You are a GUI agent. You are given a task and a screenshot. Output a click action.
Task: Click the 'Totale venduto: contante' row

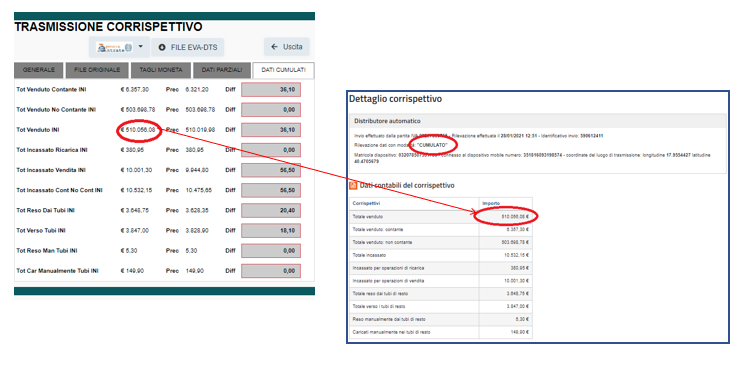[441, 229]
